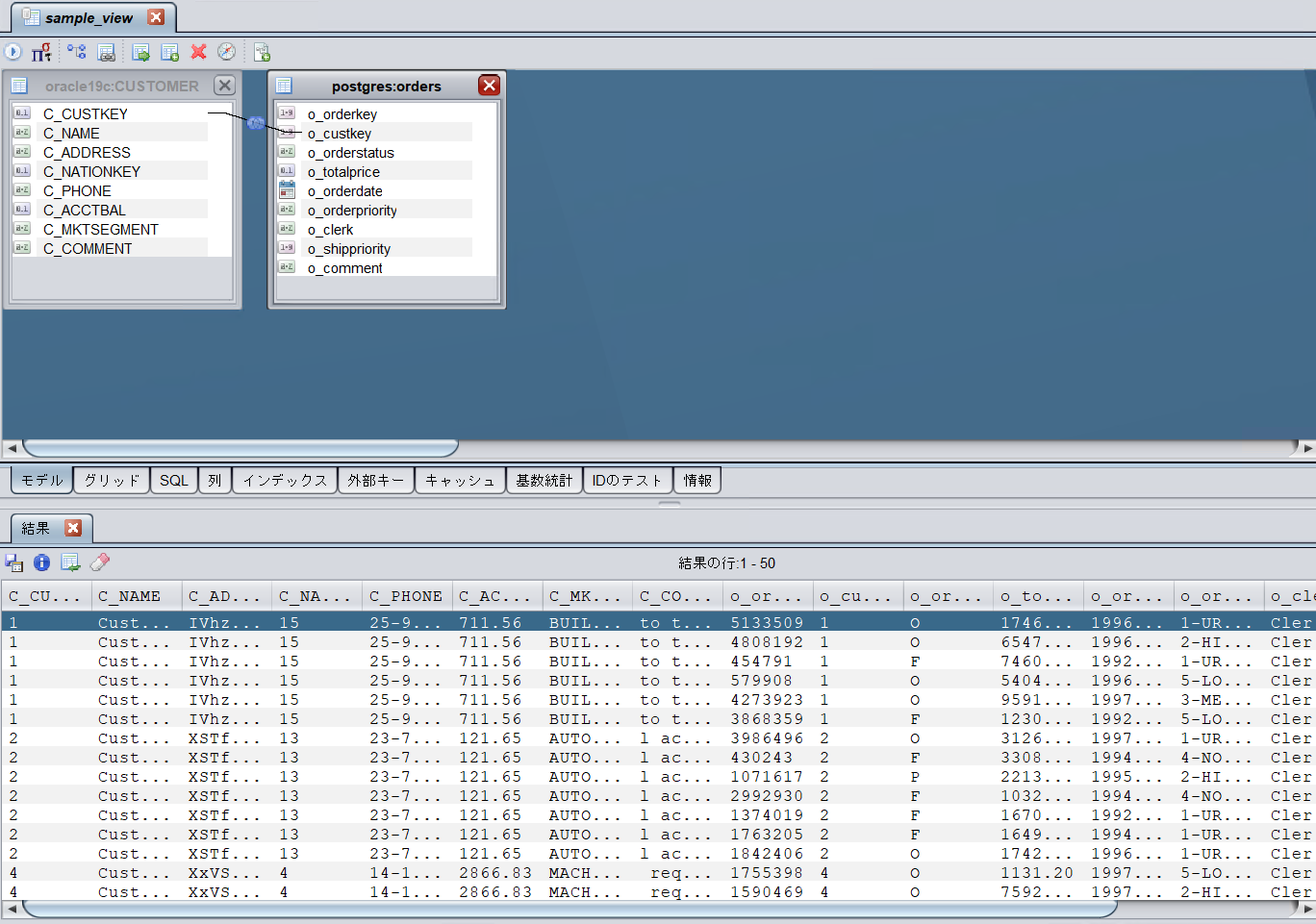Image resolution: width=1316 pixels, height=924 pixels.
Task: Click the type icon beside o_orderkey
Action: [x=287, y=113]
